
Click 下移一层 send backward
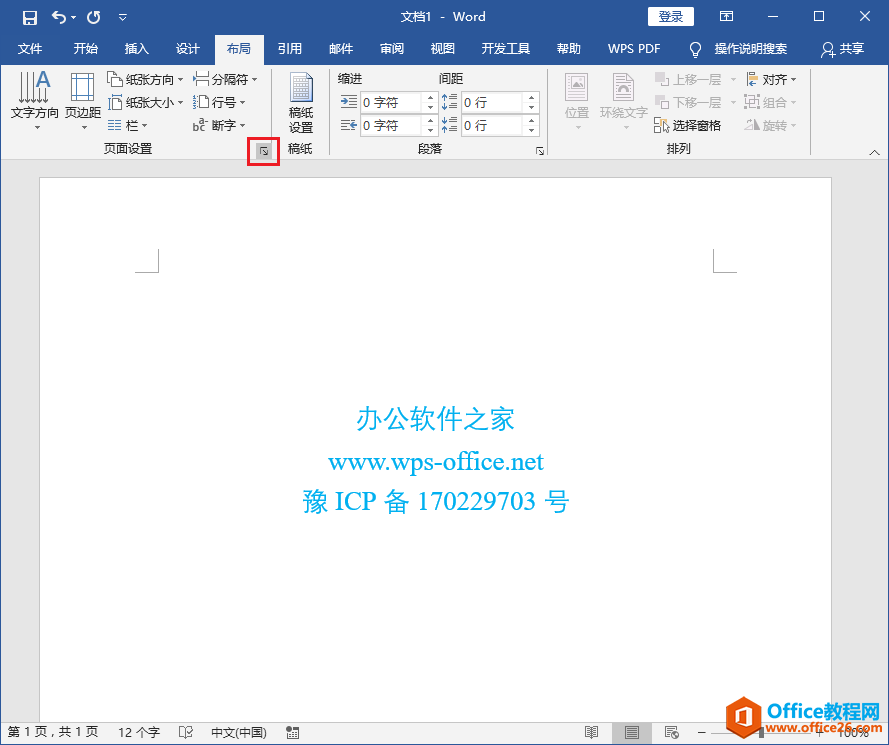tap(688, 103)
